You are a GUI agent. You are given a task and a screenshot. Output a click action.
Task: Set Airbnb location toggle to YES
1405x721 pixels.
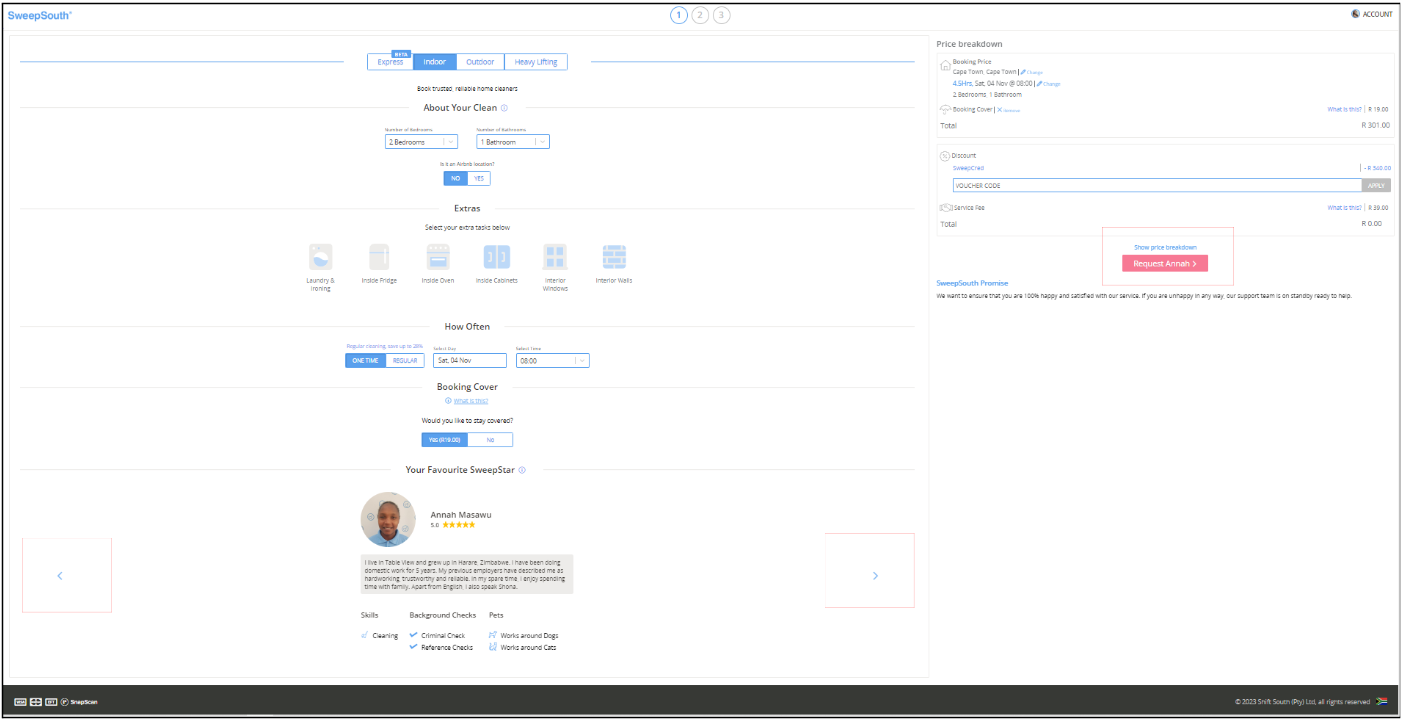coord(479,179)
